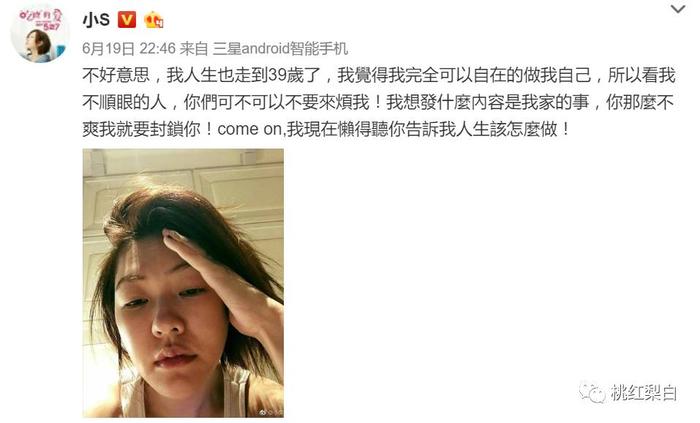Click the crown membership level badge

[x=153, y=20]
